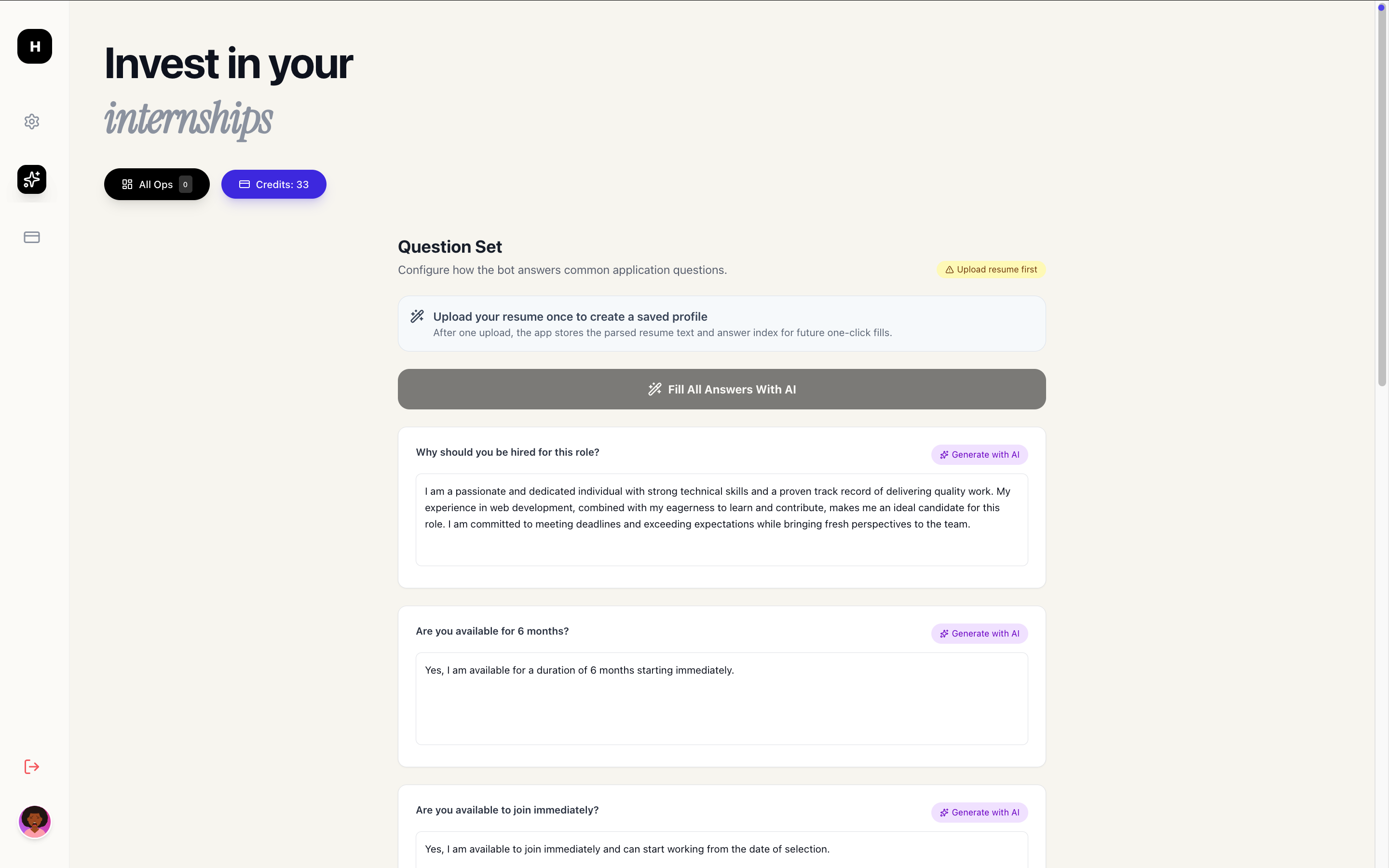1389x868 pixels.
Task: Click the card icon in Credits button
Action: 245,184
